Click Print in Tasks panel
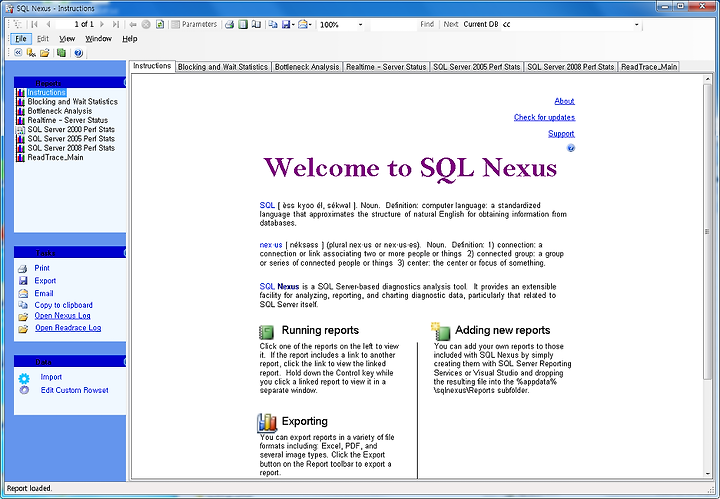Viewport: 720px width, 499px height. coord(42,268)
